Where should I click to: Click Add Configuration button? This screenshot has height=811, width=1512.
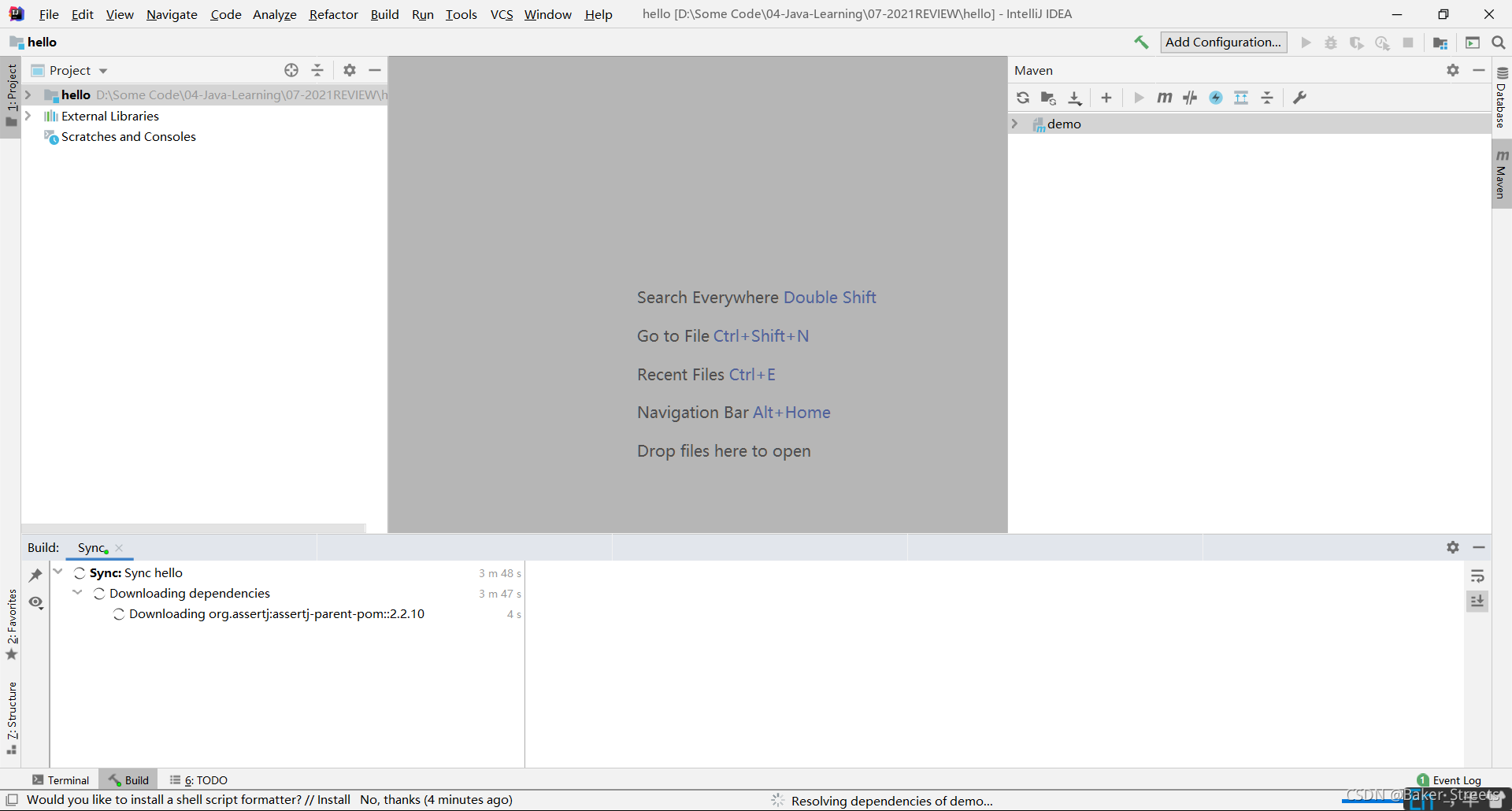coord(1224,43)
